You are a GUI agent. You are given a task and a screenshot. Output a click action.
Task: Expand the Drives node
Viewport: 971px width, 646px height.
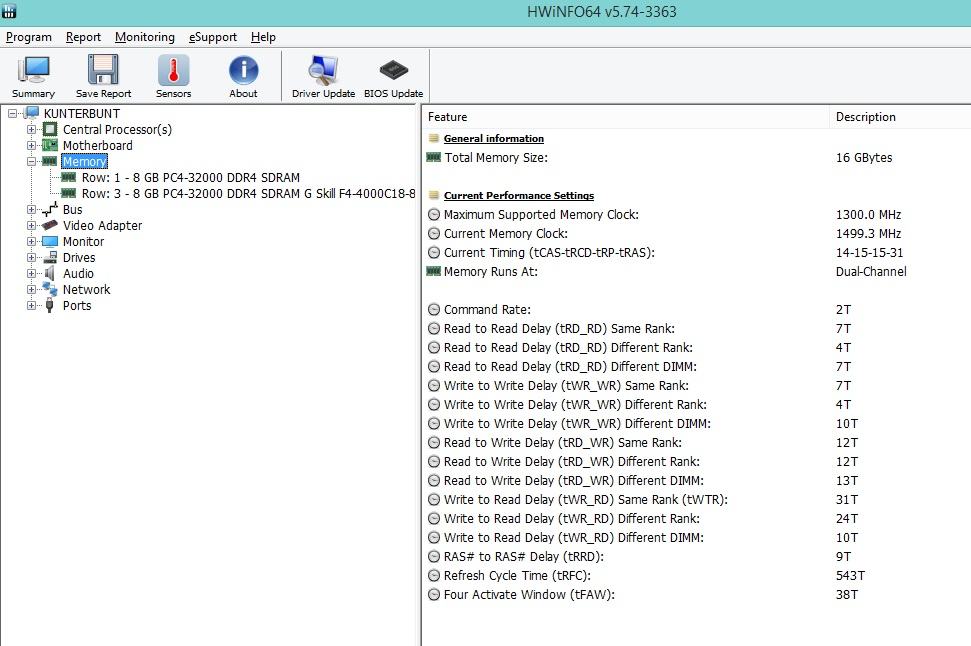(x=32, y=258)
